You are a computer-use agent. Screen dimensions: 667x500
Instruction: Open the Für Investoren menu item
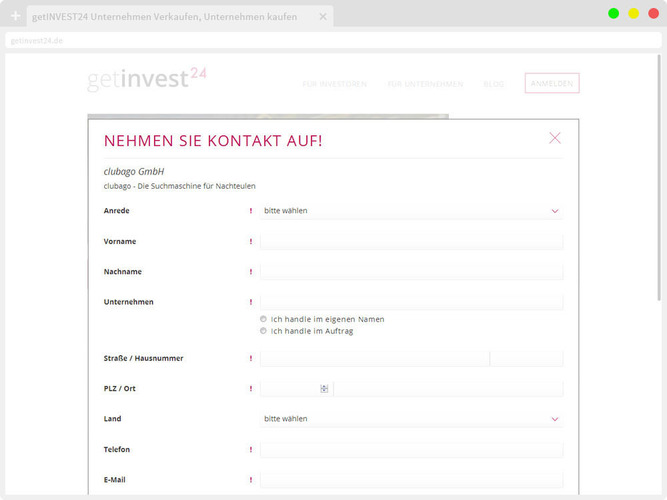(x=334, y=84)
